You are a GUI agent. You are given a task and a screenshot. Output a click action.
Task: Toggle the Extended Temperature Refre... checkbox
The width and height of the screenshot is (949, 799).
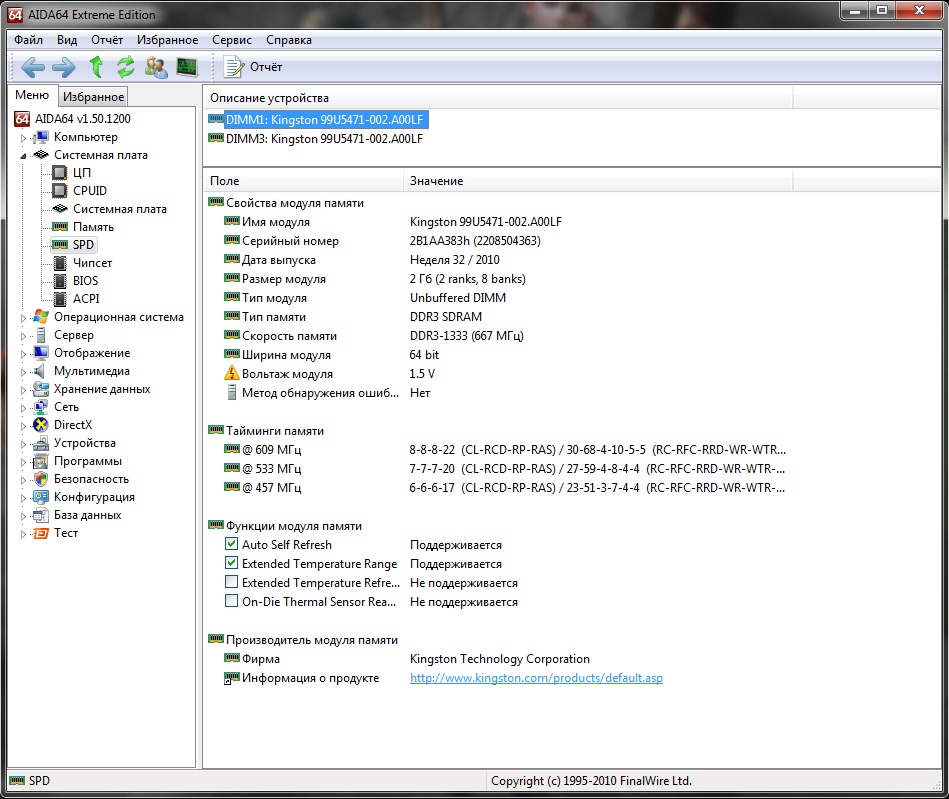231,582
